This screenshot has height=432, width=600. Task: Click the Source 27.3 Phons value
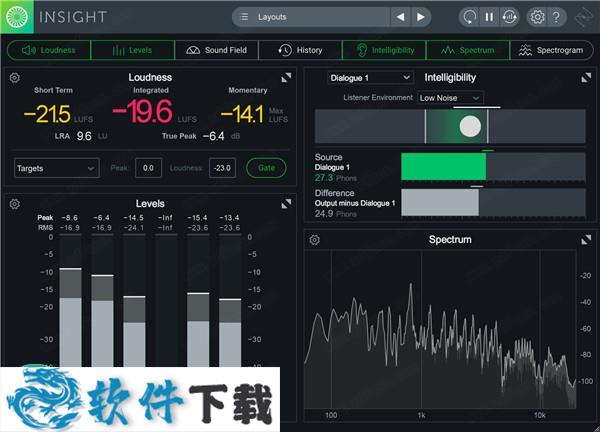[324, 178]
